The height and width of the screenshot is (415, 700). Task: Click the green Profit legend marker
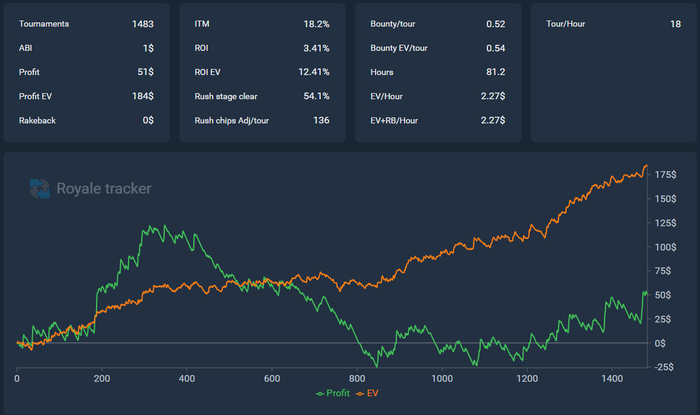(321, 393)
